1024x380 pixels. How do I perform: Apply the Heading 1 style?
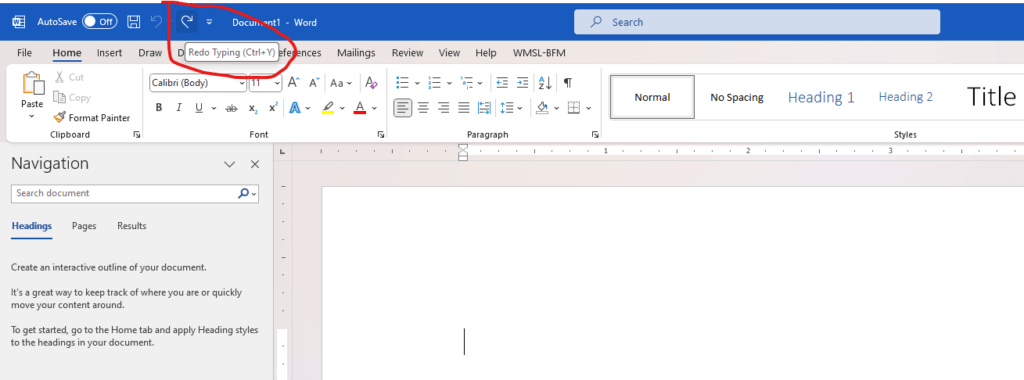pos(821,97)
